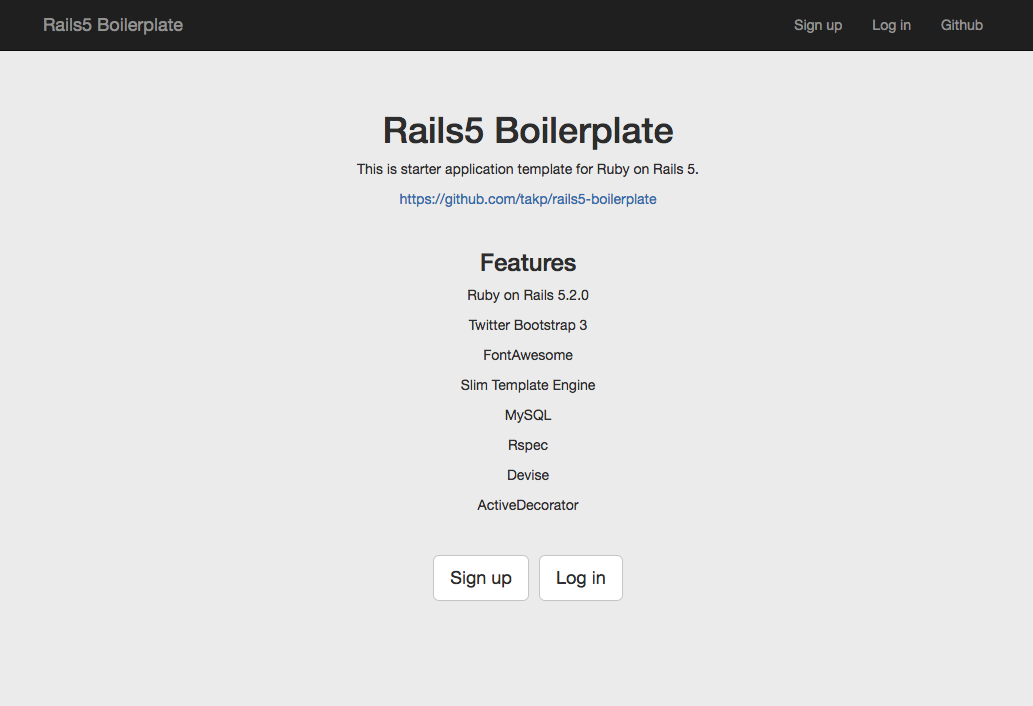Click the 'MySQL' feature text
The height and width of the screenshot is (706, 1033).
[x=528, y=415]
